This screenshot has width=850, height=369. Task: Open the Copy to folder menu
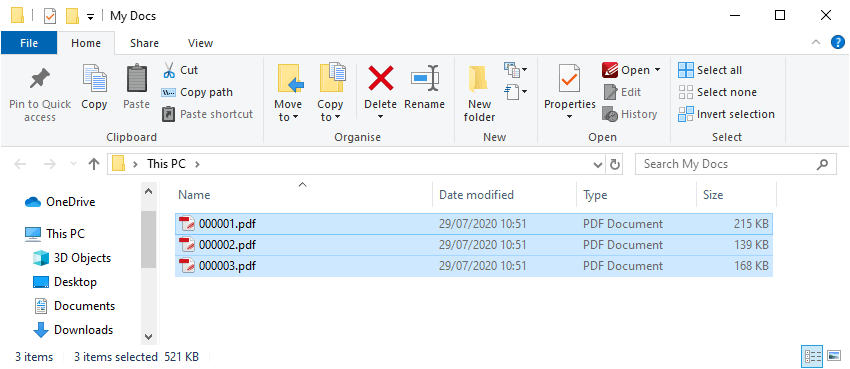[x=330, y=93]
